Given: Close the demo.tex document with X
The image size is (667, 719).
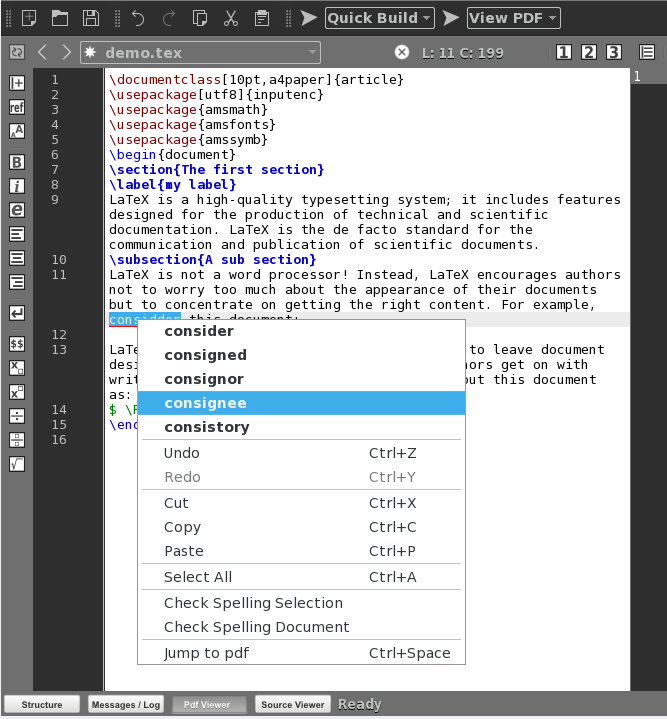Looking at the screenshot, I should tap(402, 52).
